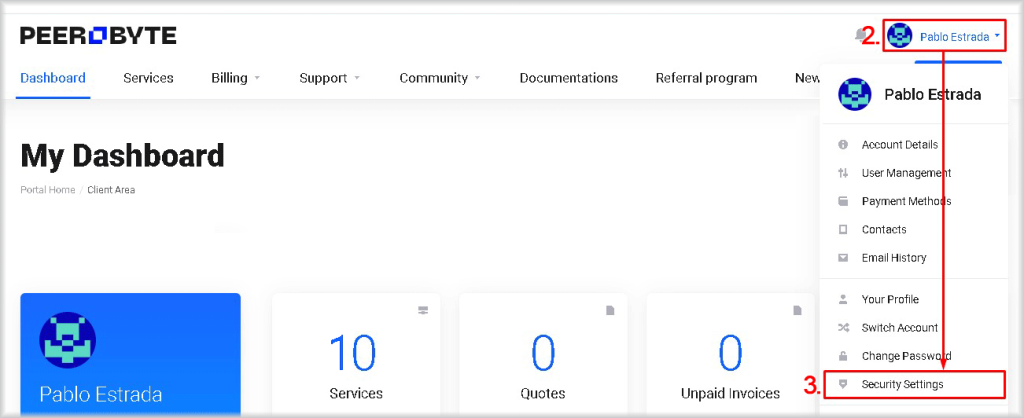Open the Community dropdown menu
1024x418 pixels.
[x=440, y=78]
